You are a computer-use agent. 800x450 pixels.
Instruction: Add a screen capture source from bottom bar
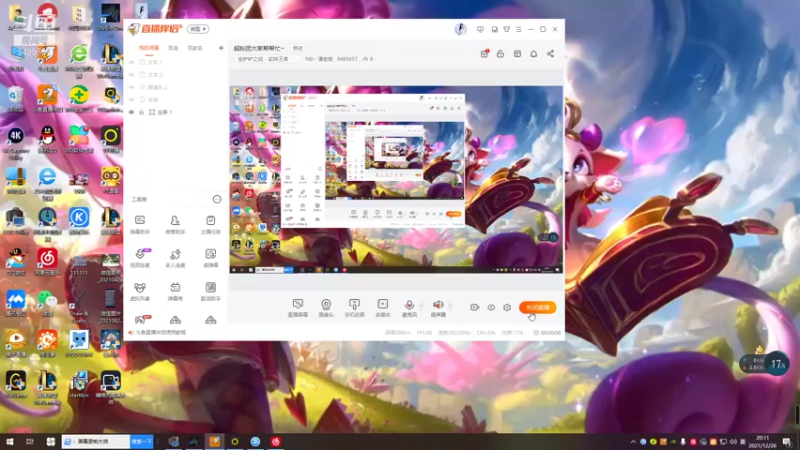click(x=297, y=308)
